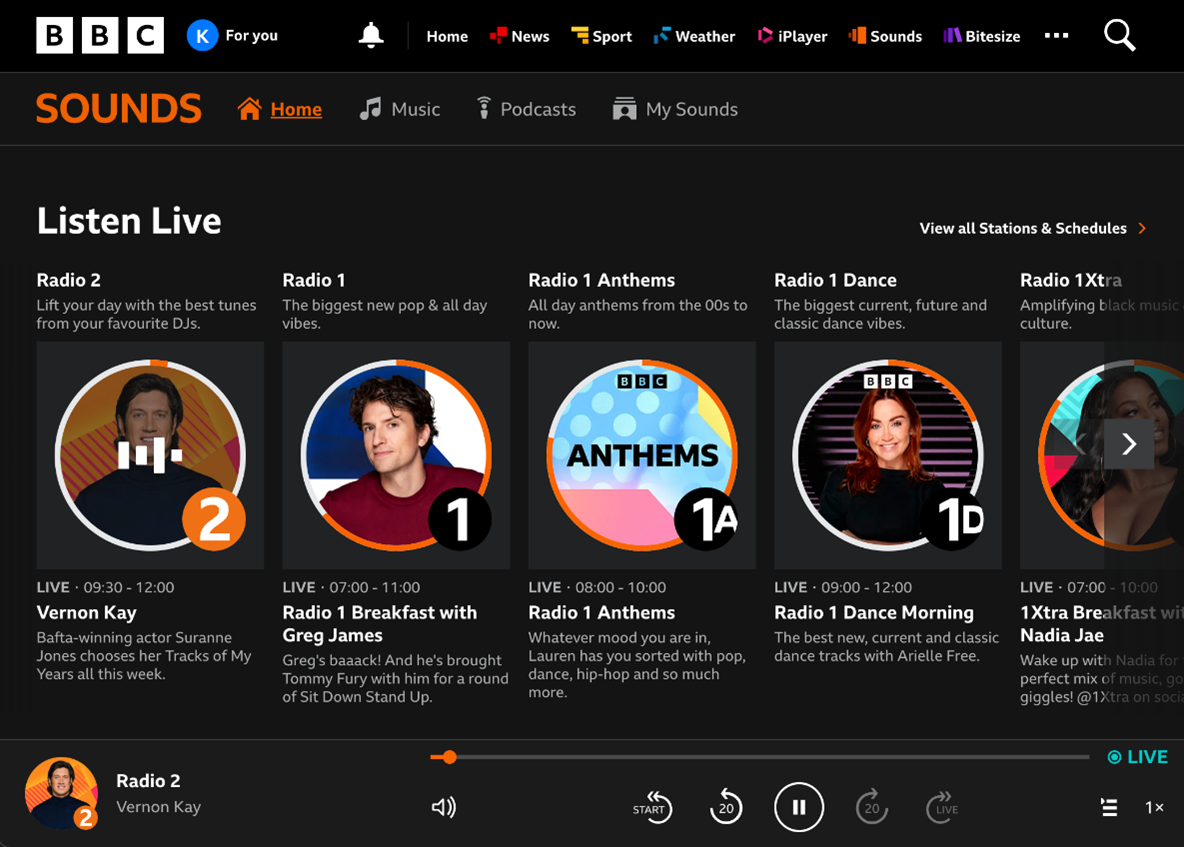The width and height of the screenshot is (1184, 847).
Task: Open the more options ellipsis in the top bar
Action: [x=1056, y=35]
